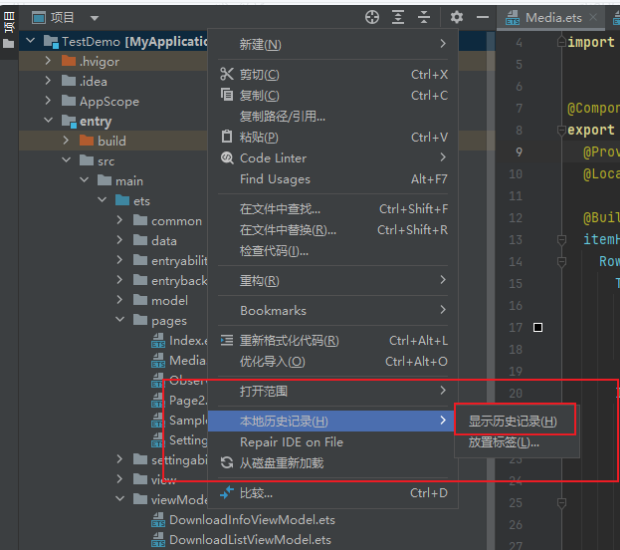Select Find Usages menu entry

click(275, 179)
